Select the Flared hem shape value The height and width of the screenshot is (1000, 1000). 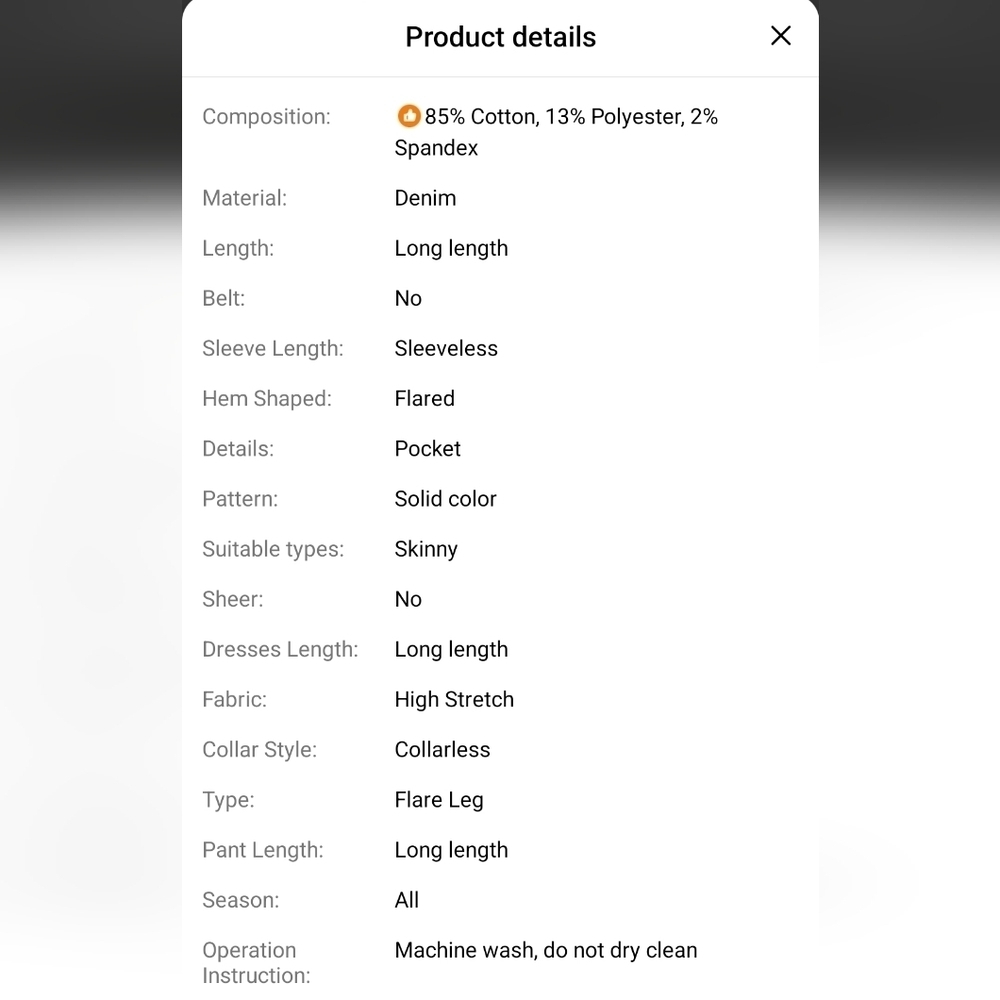pos(424,398)
